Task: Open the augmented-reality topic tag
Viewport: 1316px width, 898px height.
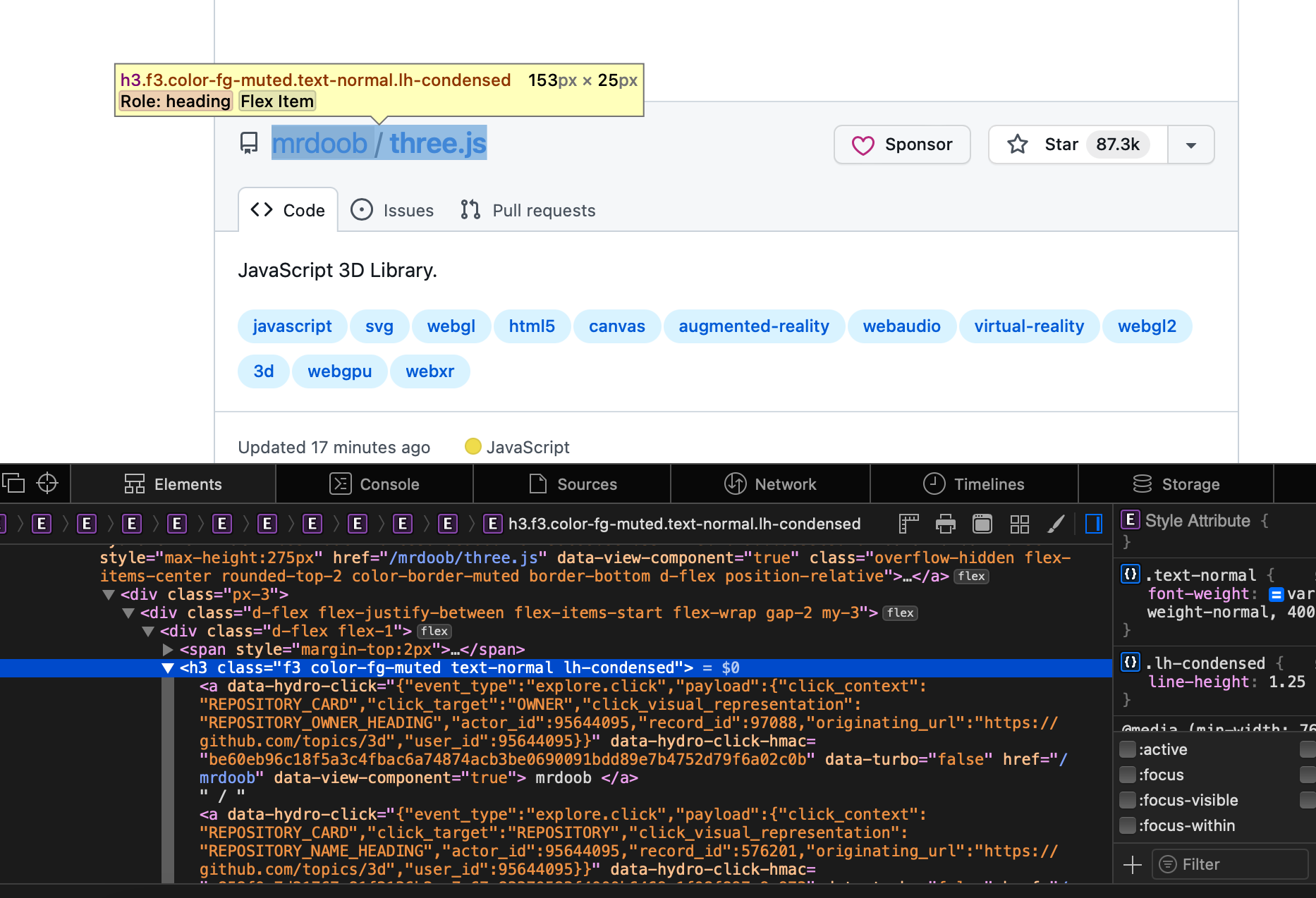Action: click(x=754, y=326)
